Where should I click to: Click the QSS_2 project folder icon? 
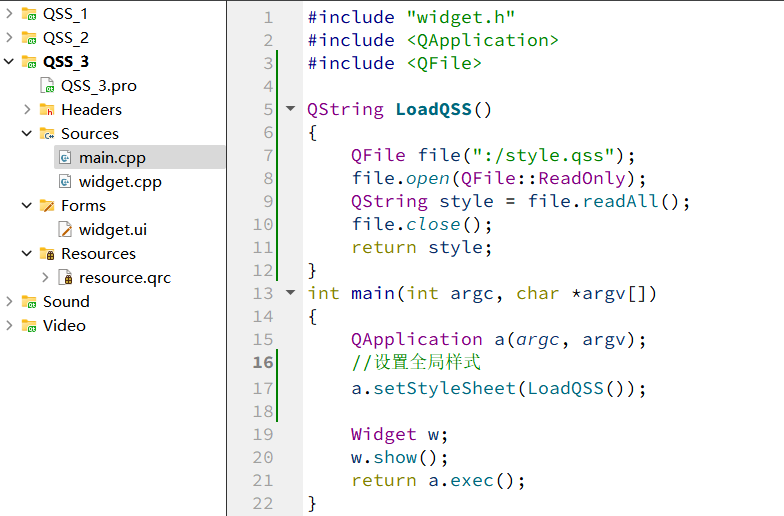[x=29, y=38]
